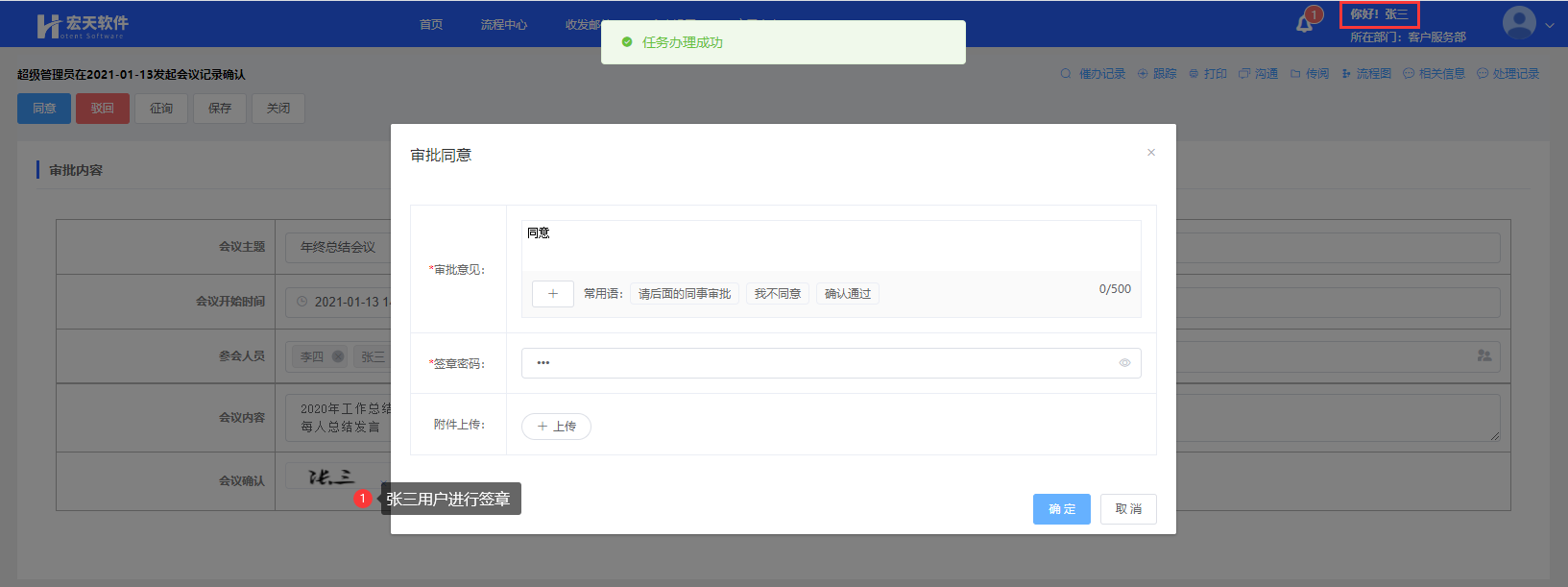Click 打印 to print the form
The image size is (1568, 587).
coord(1208,74)
